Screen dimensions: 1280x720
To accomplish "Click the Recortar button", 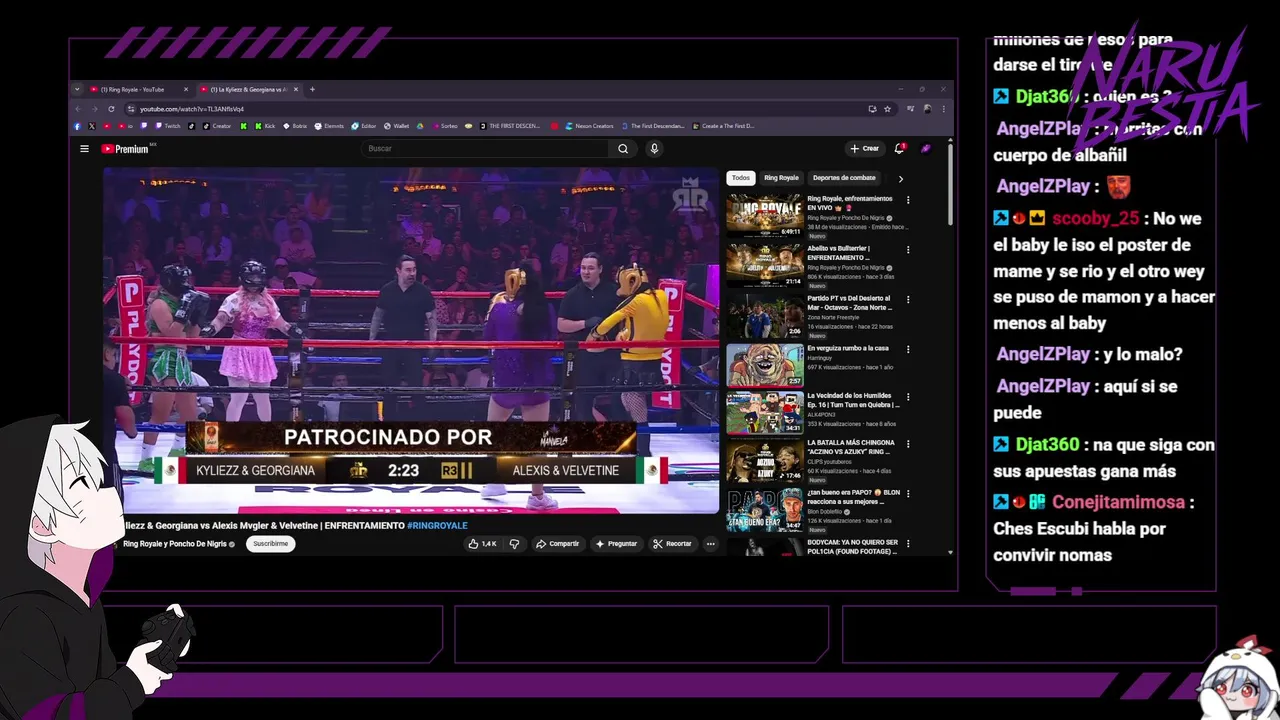I will [x=672, y=544].
